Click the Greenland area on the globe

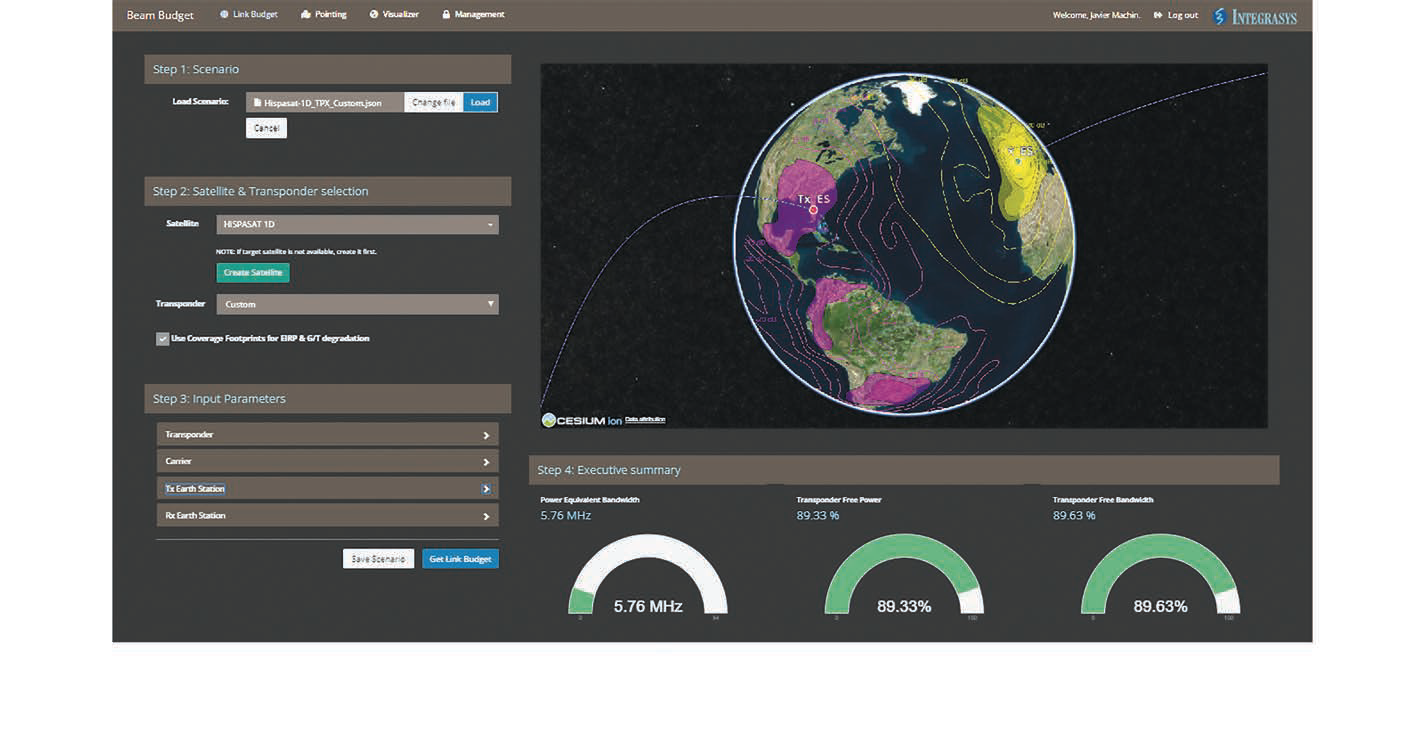[917, 94]
